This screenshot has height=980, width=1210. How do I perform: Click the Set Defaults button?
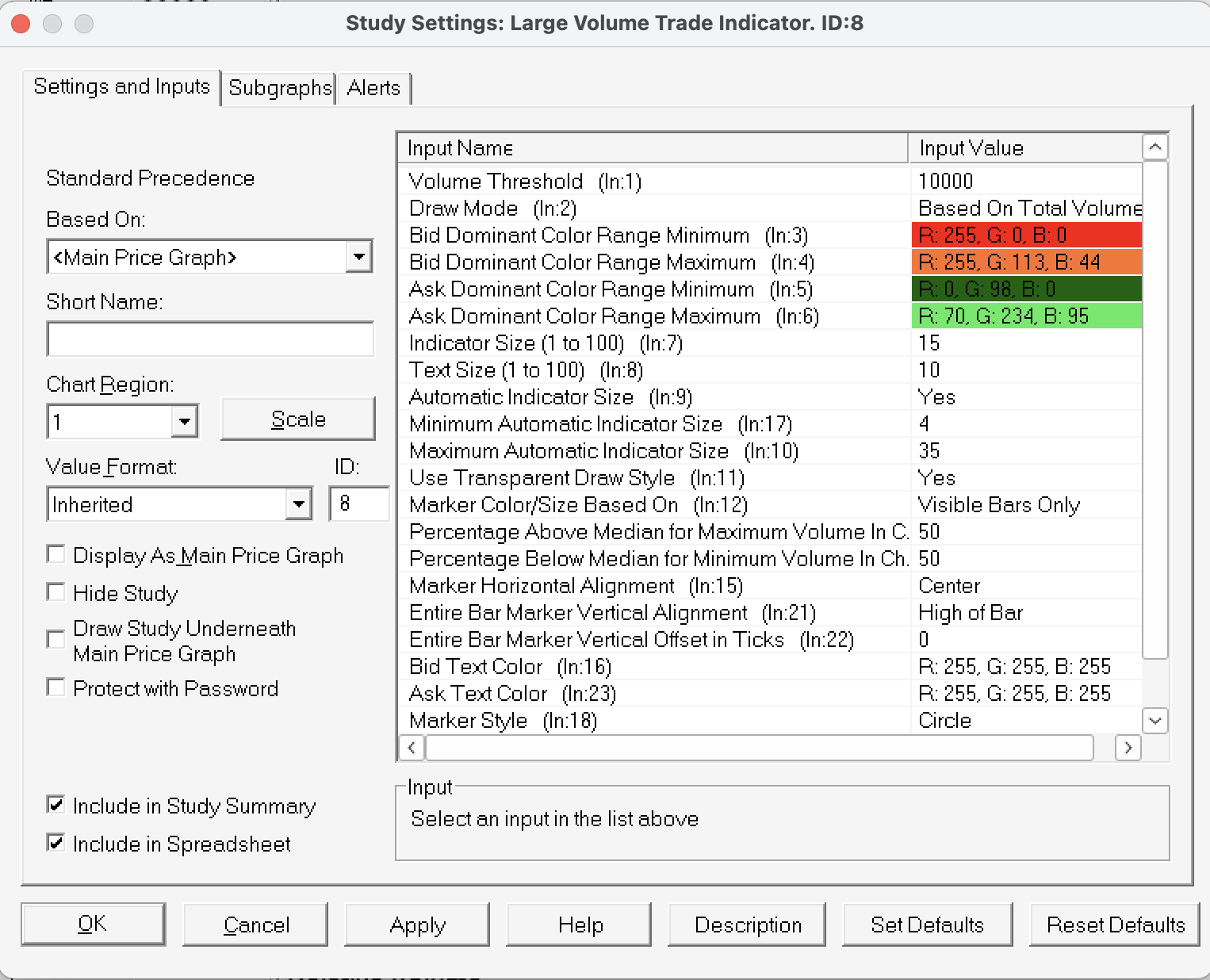pyautogui.click(x=927, y=924)
